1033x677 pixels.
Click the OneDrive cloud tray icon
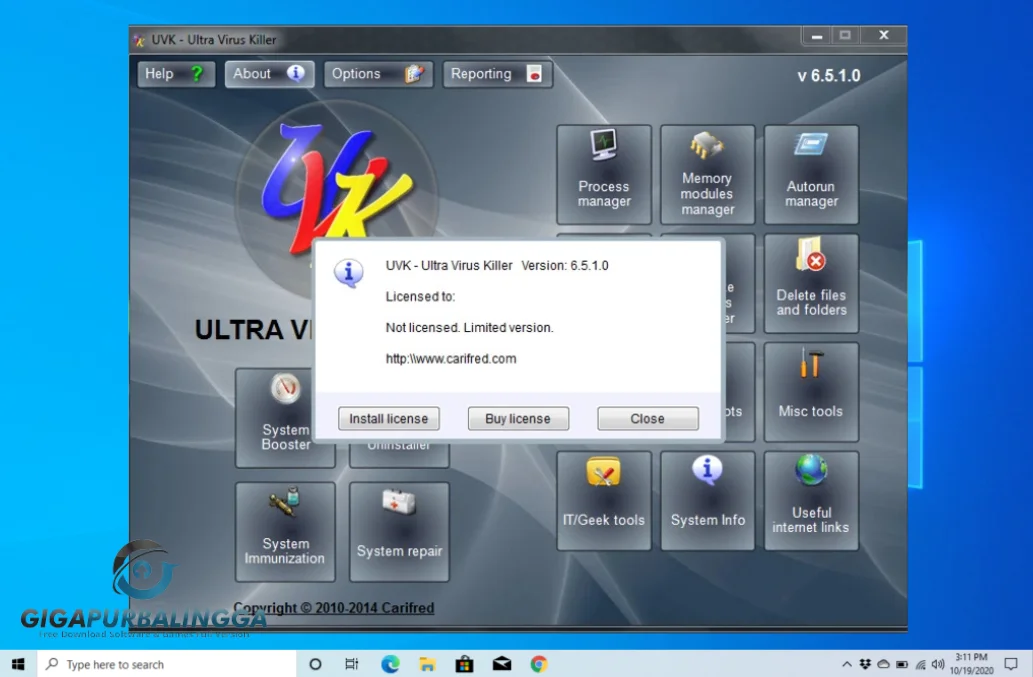point(883,664)
